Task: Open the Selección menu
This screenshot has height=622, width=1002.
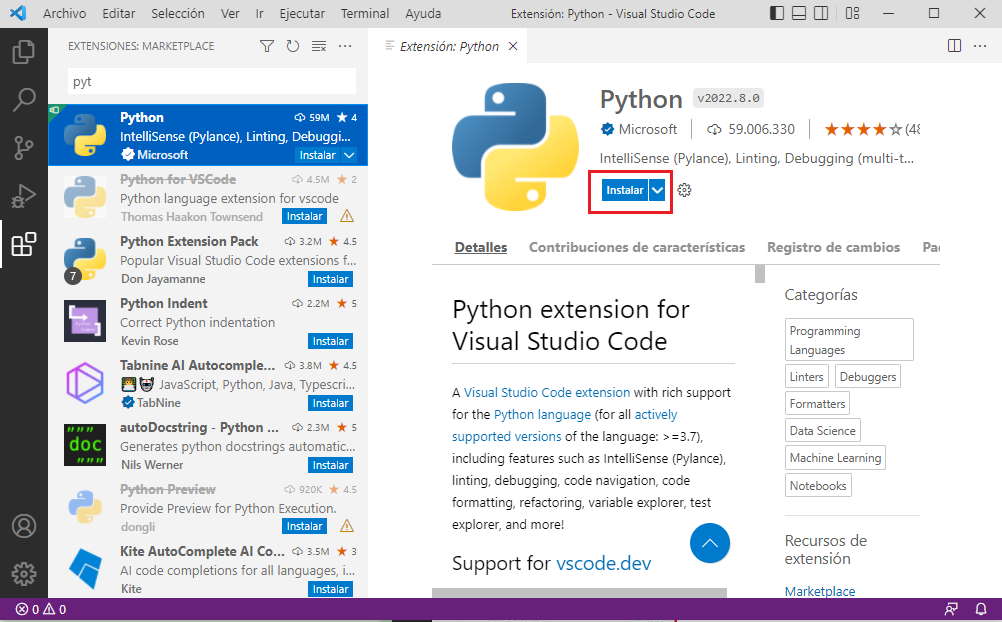Action: (x=178, y=13)
